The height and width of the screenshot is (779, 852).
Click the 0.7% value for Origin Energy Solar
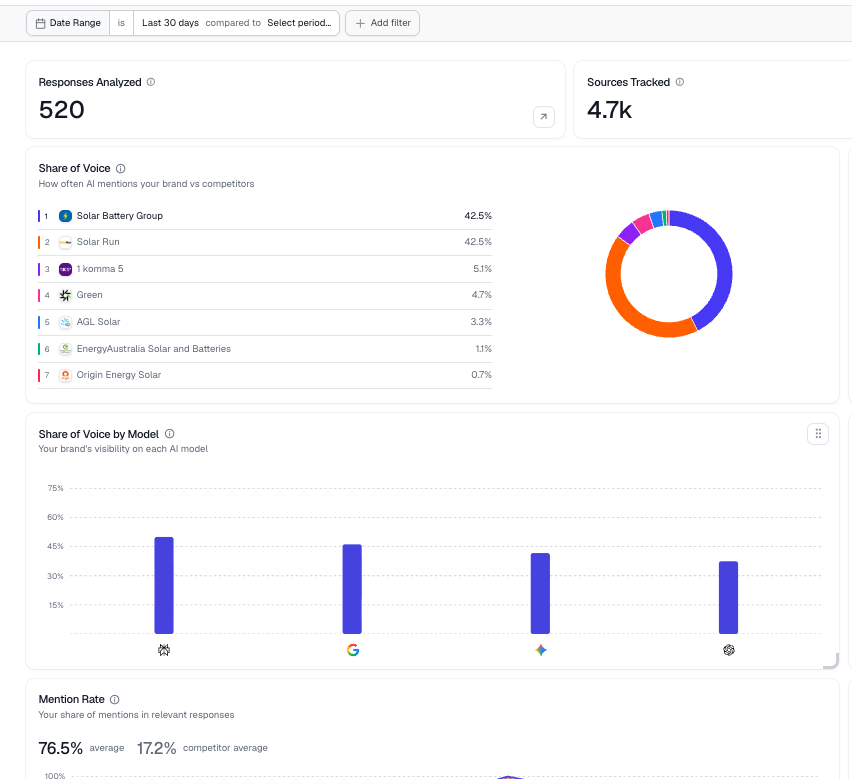click(481, 375)
